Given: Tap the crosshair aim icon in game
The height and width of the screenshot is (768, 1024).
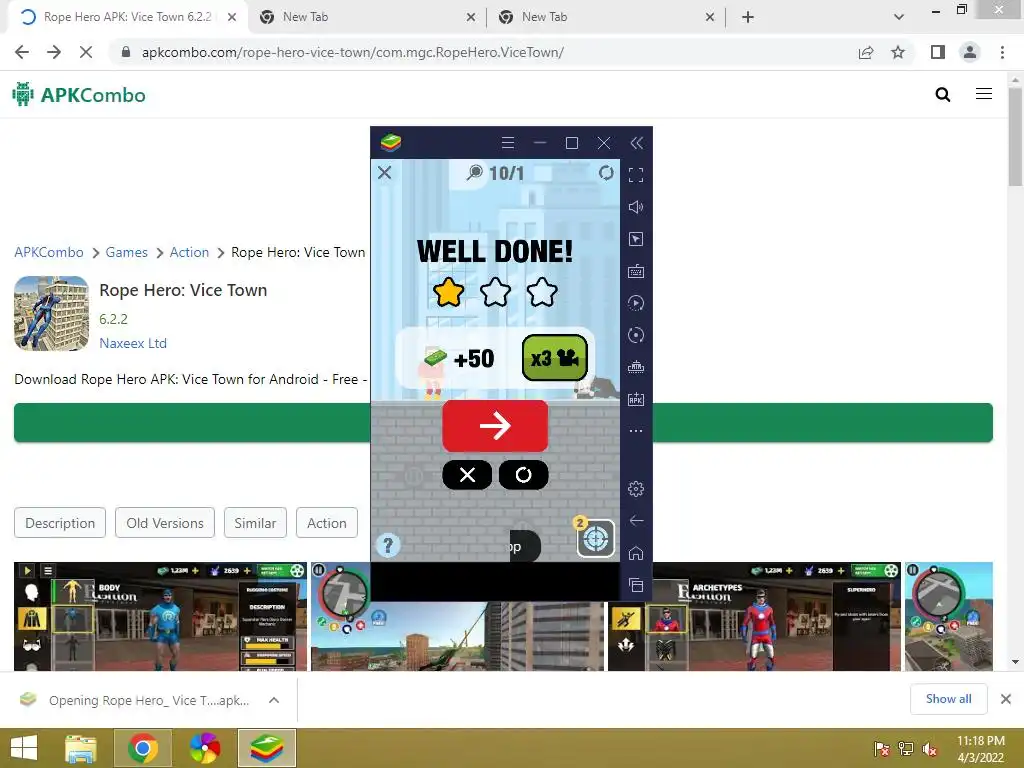Looking at the screenshot, I should [595, 539].
